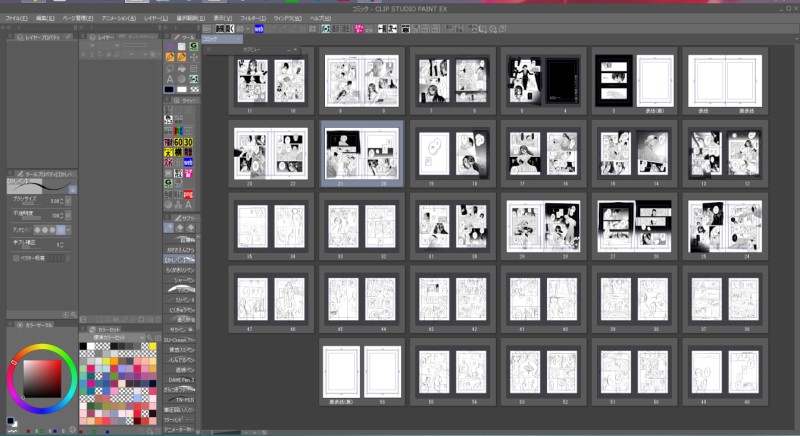
Task: Select the highlighted fourth anti-aliasing option
Action: 60,230
